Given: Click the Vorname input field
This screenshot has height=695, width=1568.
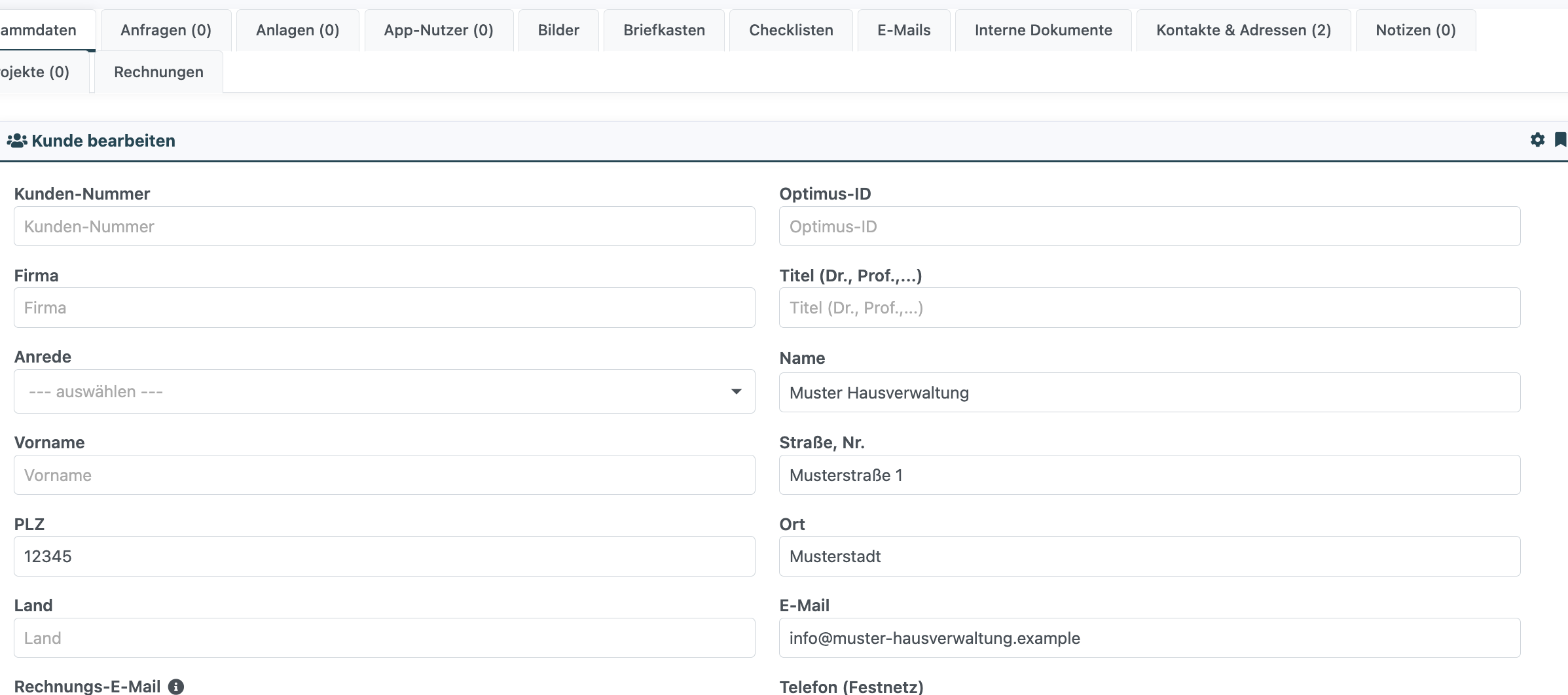Looking at the screenshot, I should click(384, 475).
